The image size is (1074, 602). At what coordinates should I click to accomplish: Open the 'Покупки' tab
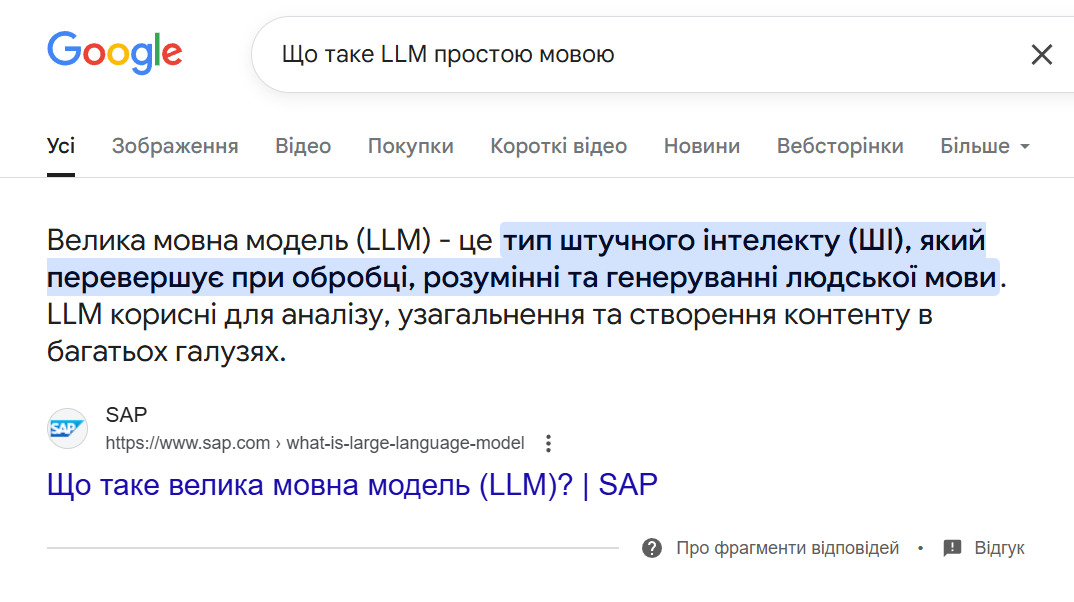click(x=410, y=146)
